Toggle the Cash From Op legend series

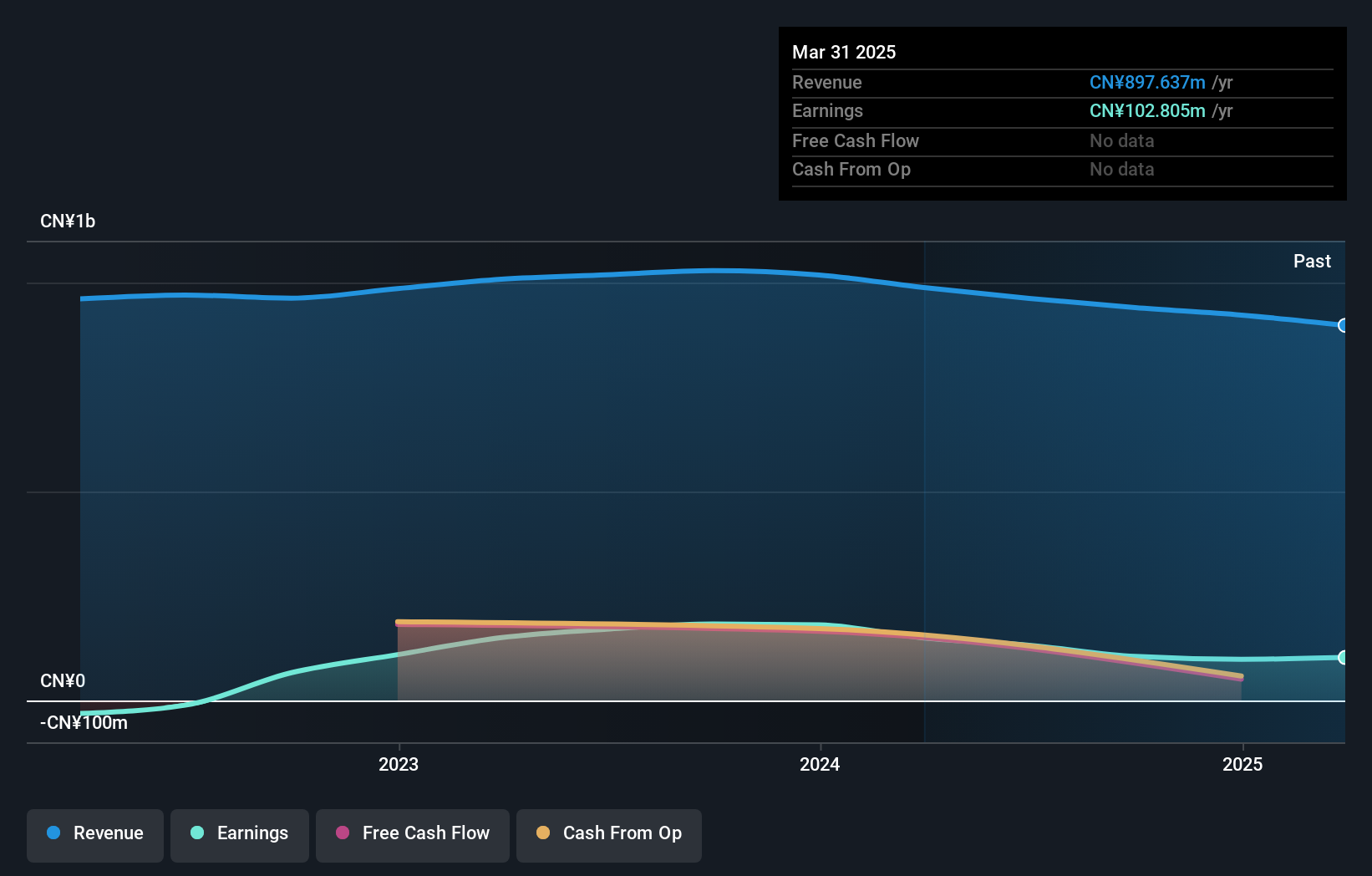pos(609,835)
